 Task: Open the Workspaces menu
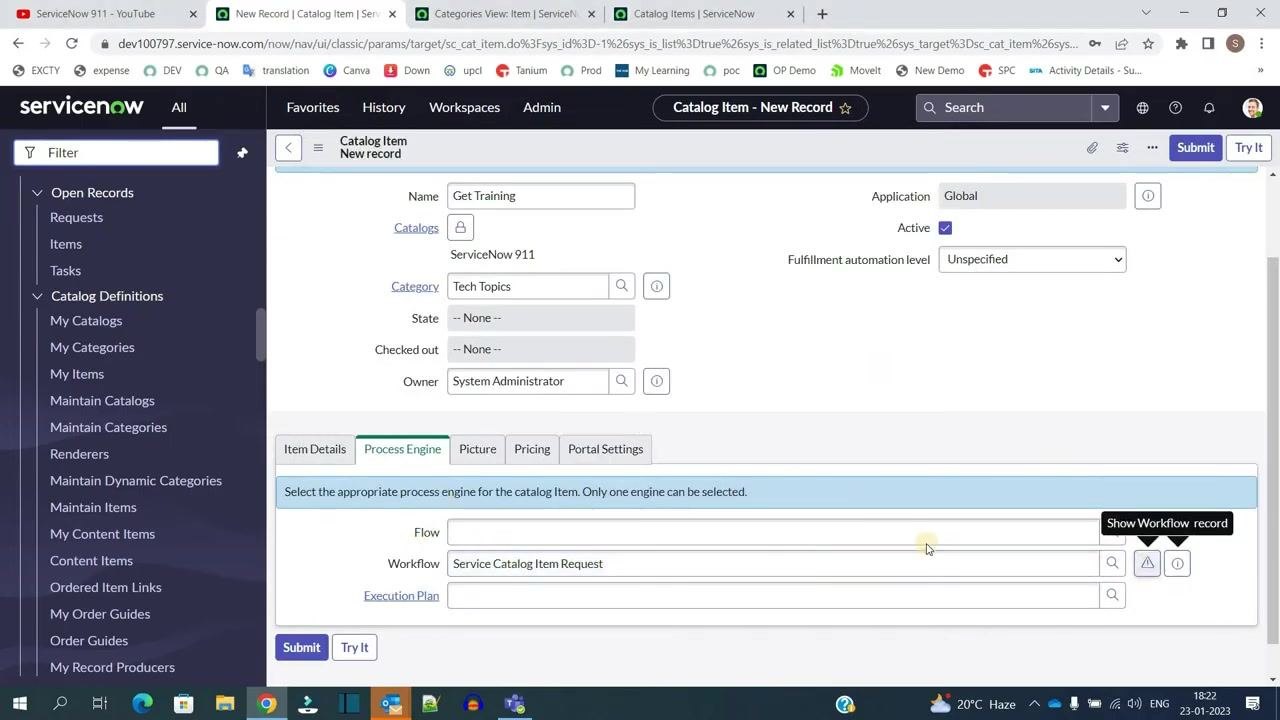pyautogui.click(x=464, y=108)
